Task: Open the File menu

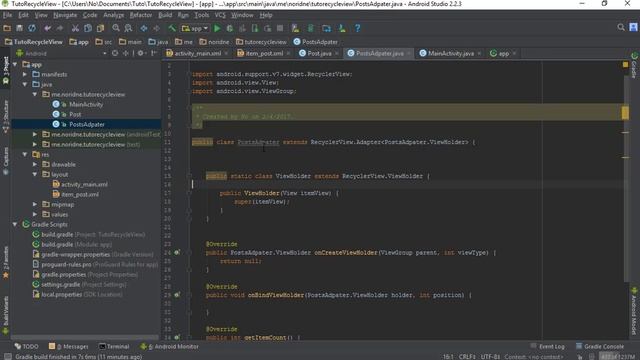Action: [x=7, y=15]
